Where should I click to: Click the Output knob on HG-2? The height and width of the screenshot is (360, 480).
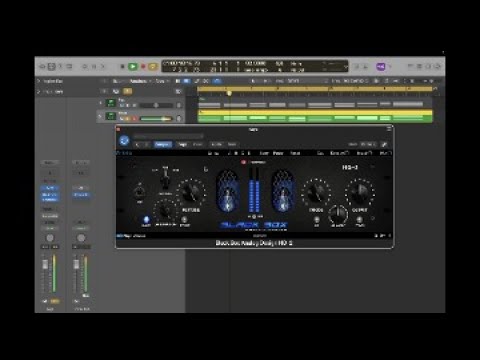(360, 192)
